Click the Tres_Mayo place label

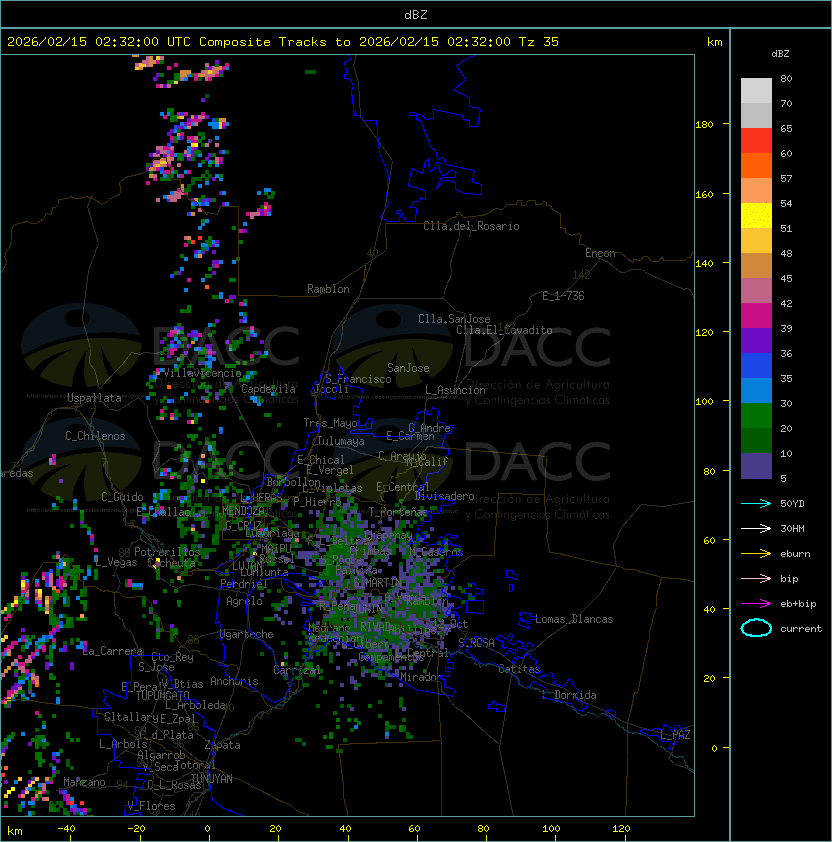click(x=330, y=423)
